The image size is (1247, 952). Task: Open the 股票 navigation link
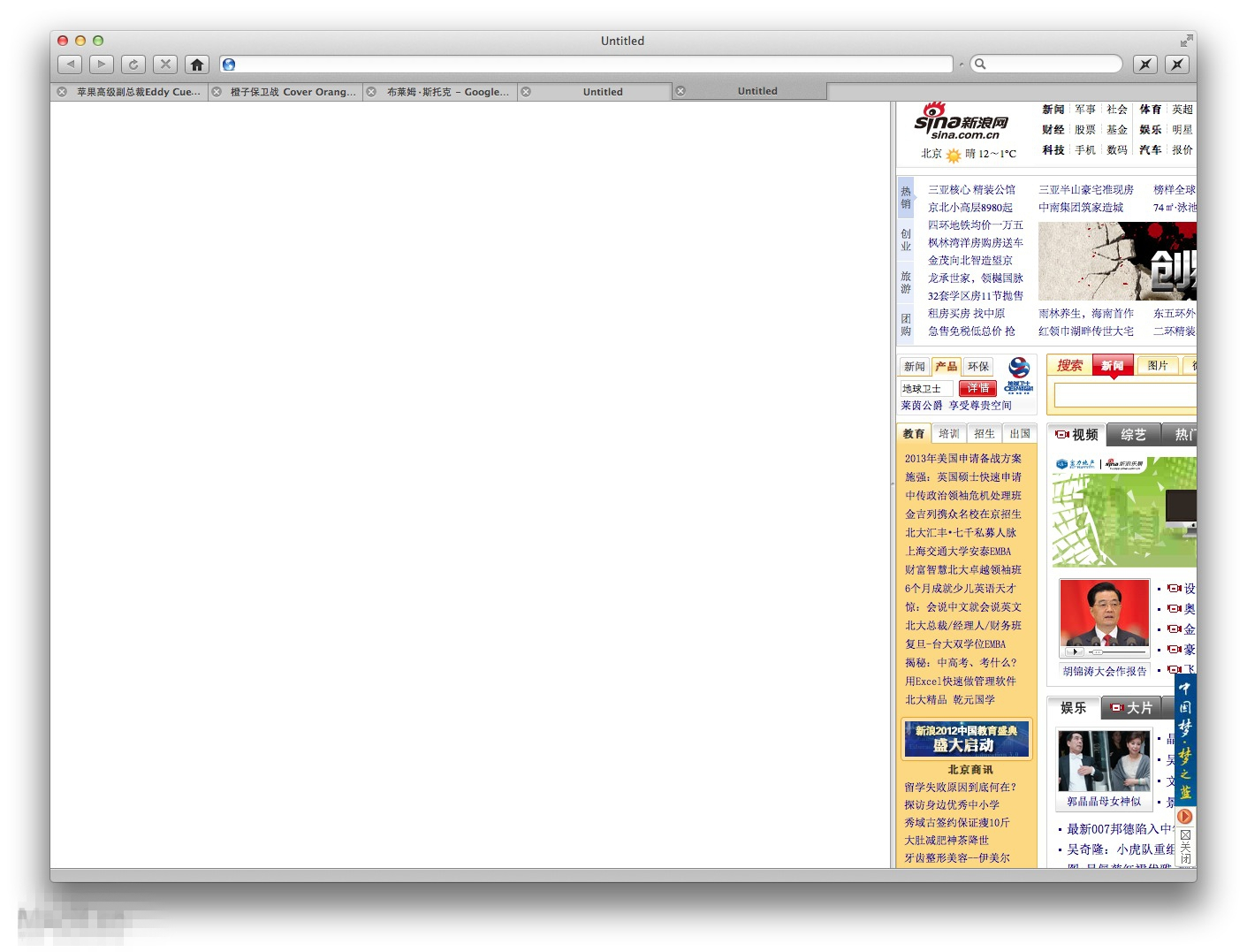click(x=1085, y=130)
